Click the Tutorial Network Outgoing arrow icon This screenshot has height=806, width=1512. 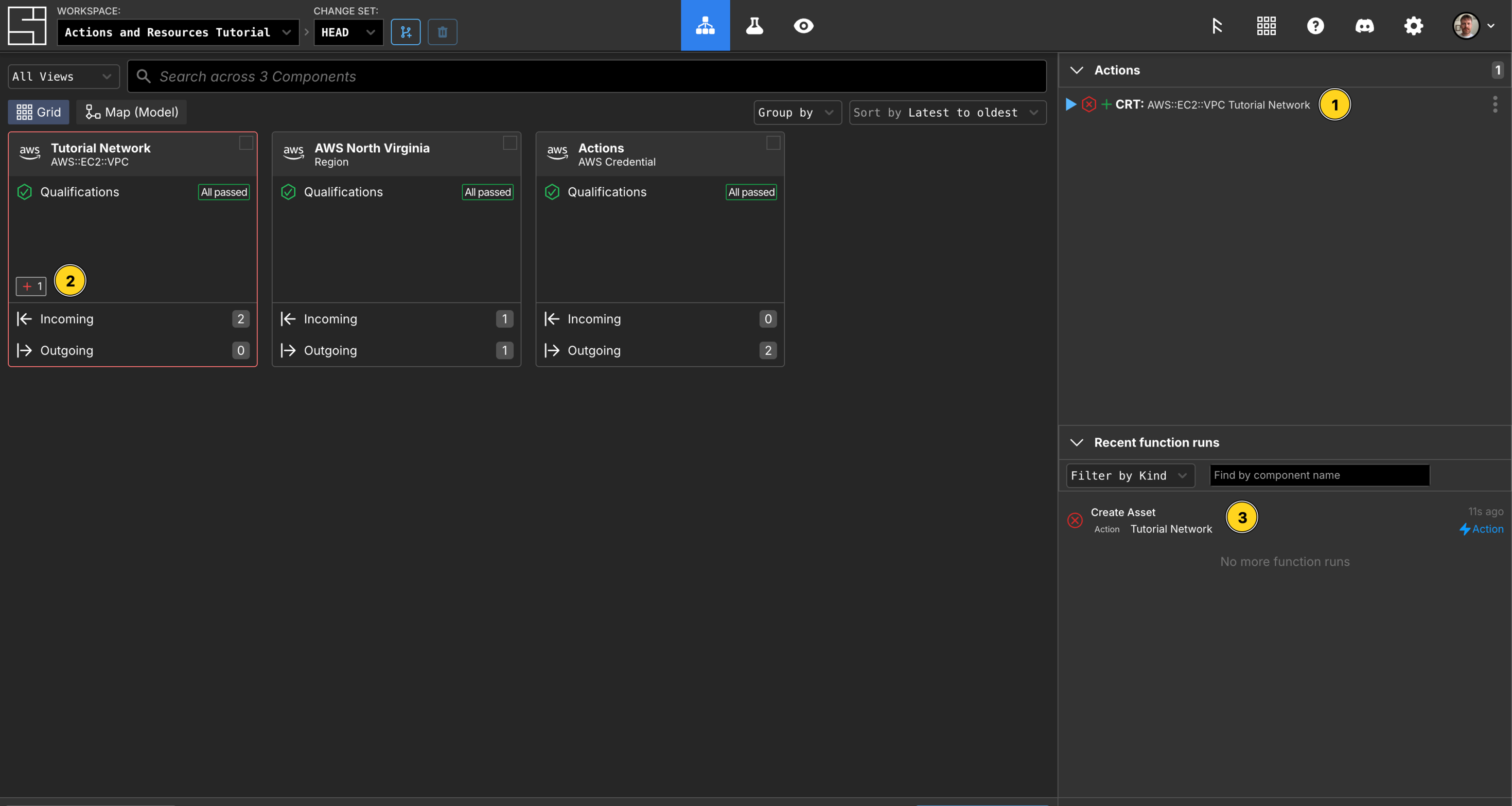pos(24,350)
